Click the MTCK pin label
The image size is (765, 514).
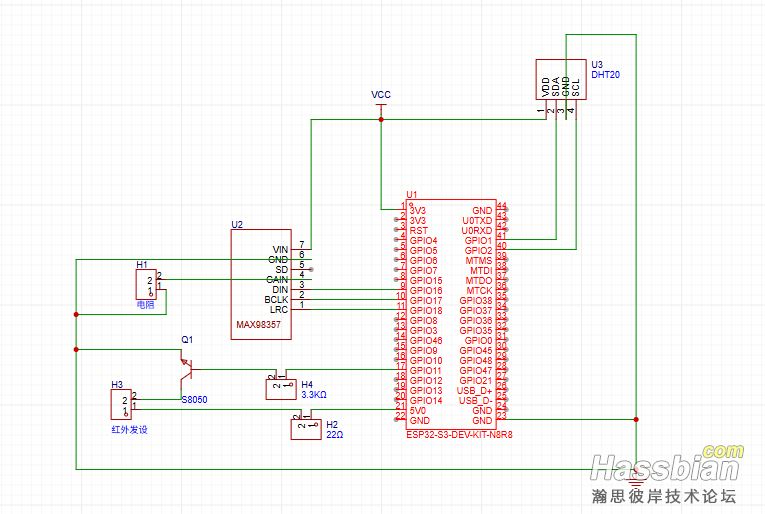(480, 291)
